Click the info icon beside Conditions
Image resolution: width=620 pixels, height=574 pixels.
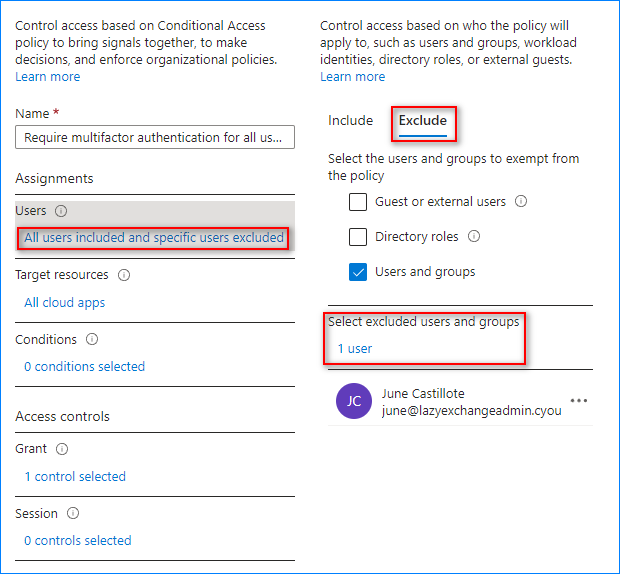(92, 339)
